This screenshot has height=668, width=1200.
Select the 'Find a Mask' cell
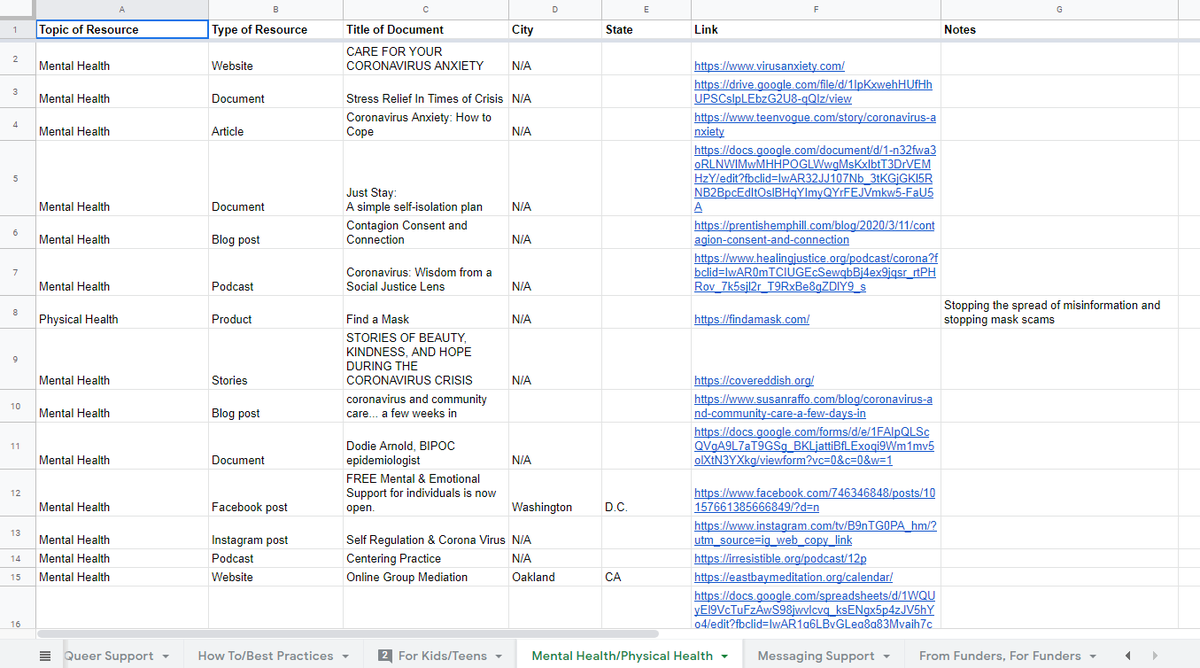tap(424, 313)
